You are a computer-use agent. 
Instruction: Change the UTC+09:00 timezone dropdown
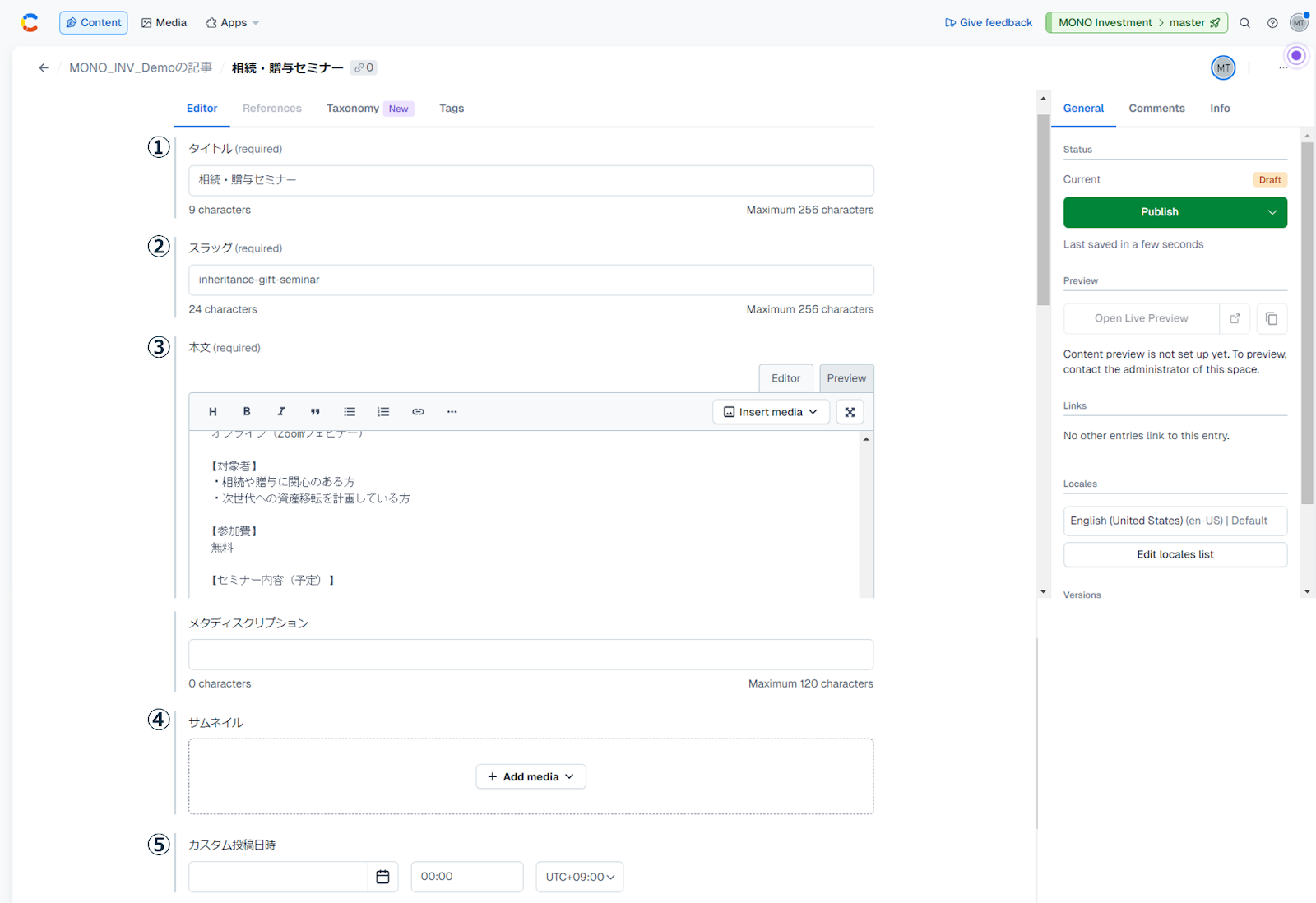click(580, 877)
